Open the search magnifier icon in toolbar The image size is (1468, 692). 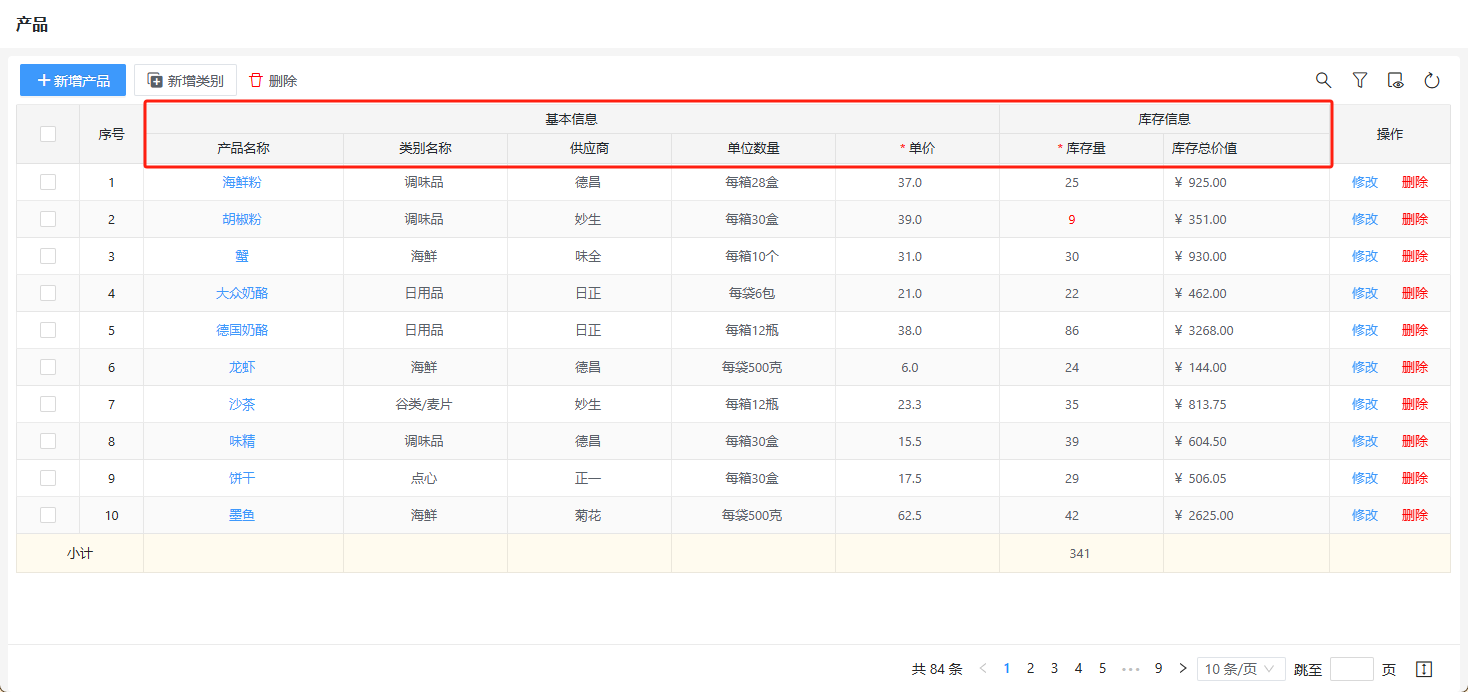(x=1323, y=80)
